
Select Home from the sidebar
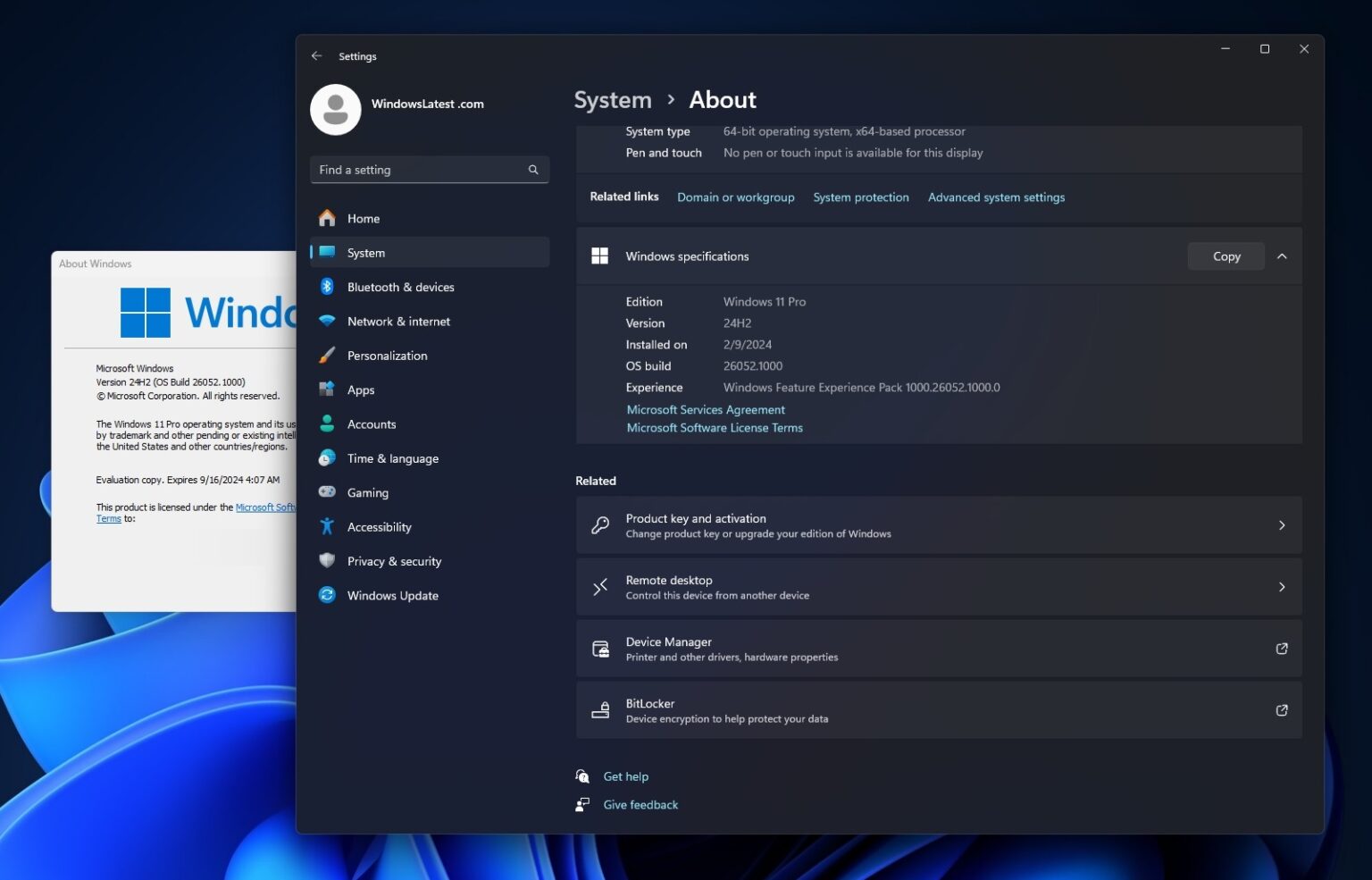tap(363, 218)
